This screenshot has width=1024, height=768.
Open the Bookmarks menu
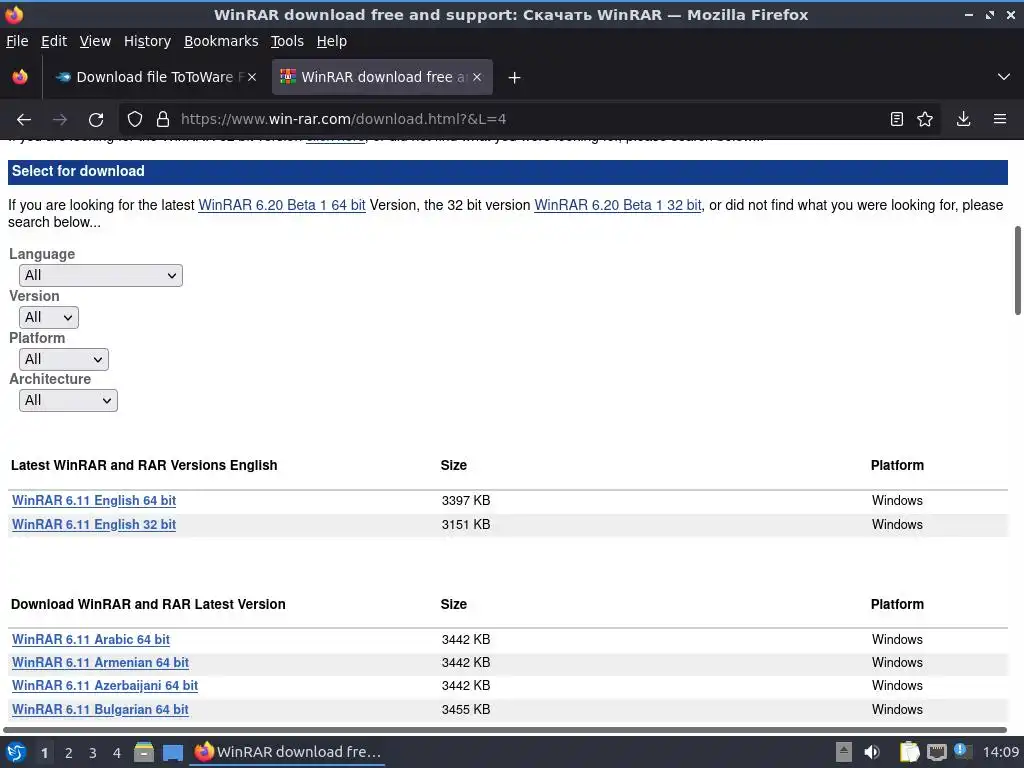coord(221,41)
